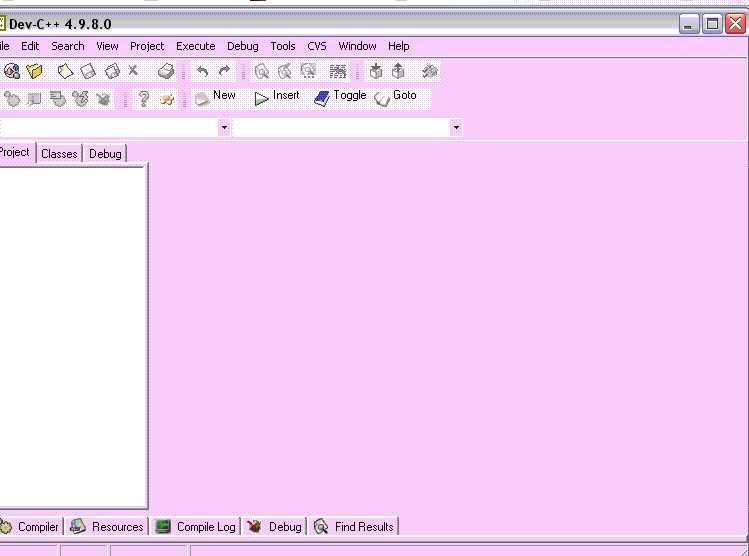The image size is (749, 556).
Task: Click the Open Project or File icon
Action: (x=35, y=71)
